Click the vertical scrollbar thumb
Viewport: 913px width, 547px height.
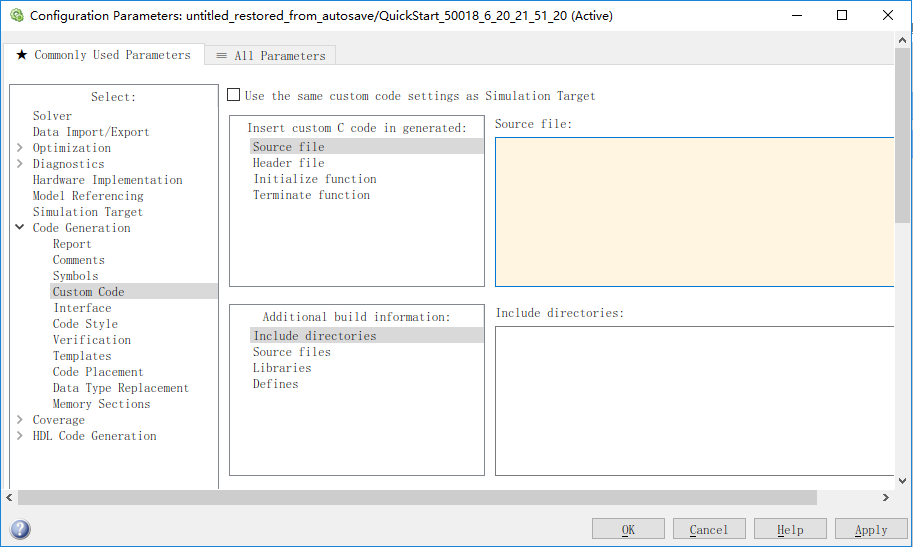pyautogui.click(x=903, y=135)
